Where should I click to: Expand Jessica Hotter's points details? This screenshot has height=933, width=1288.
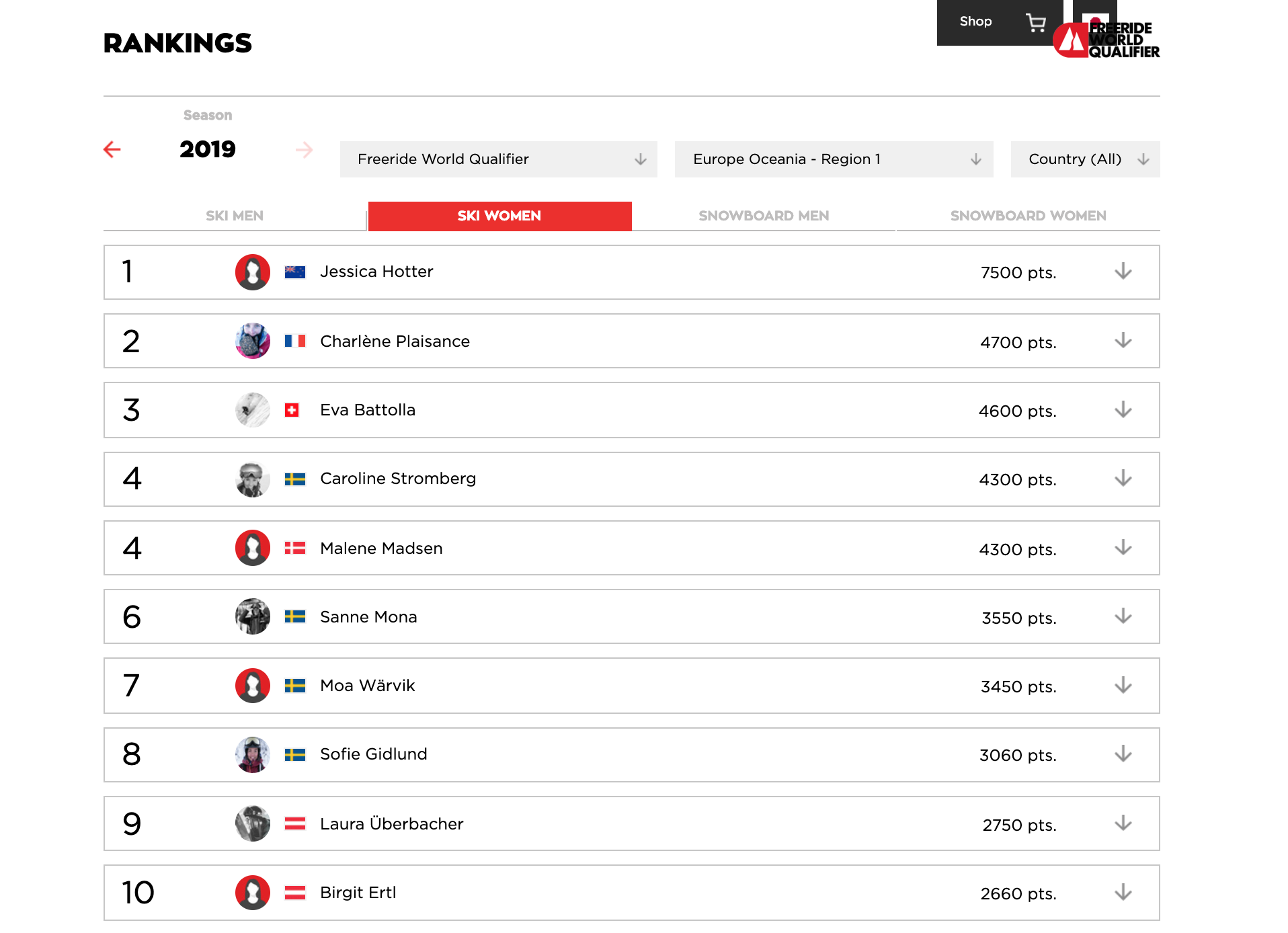1123,272
